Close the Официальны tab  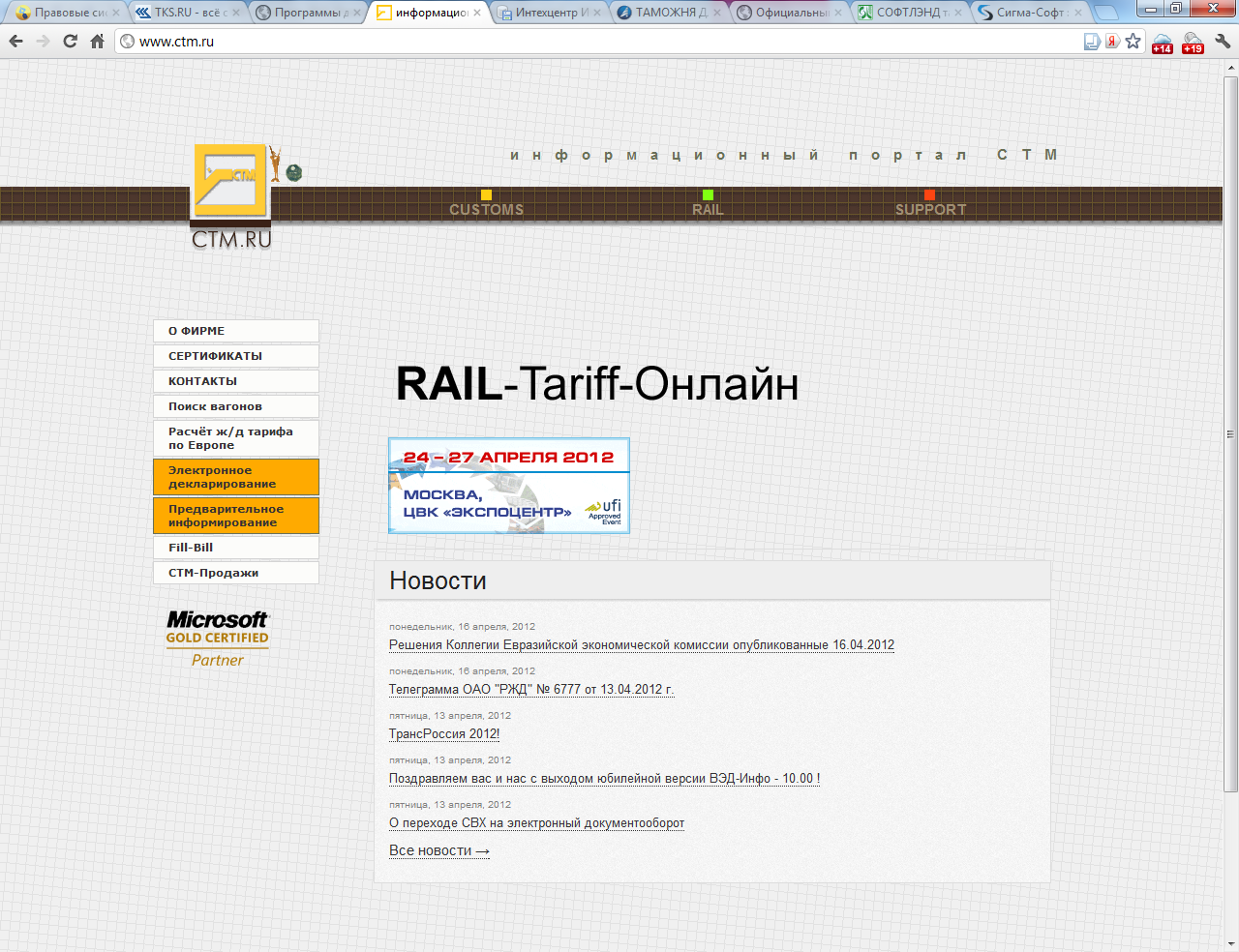[x=838, y=13]
